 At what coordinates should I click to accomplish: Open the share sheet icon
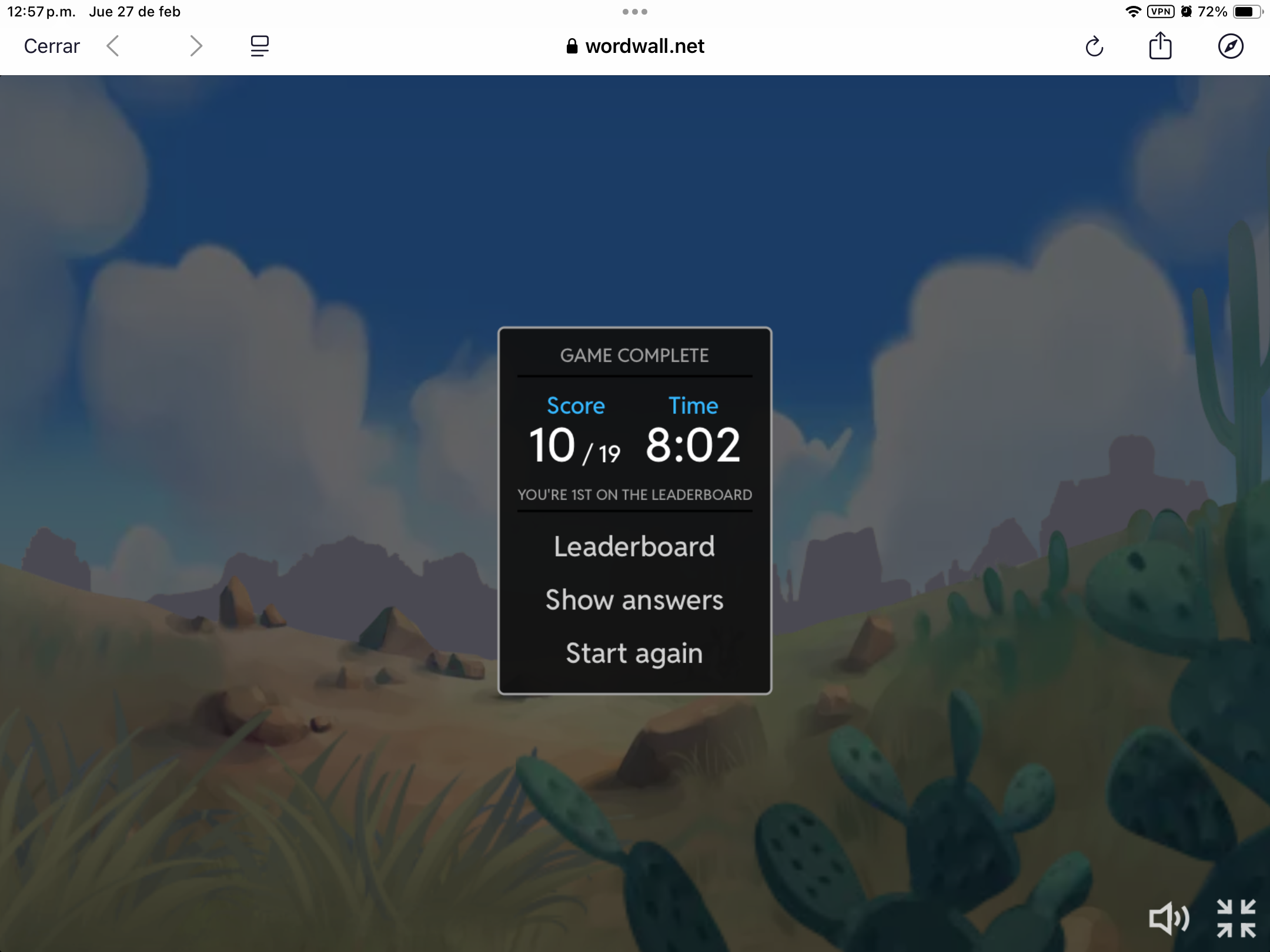pyautogui.click(x=1160, y=46)
